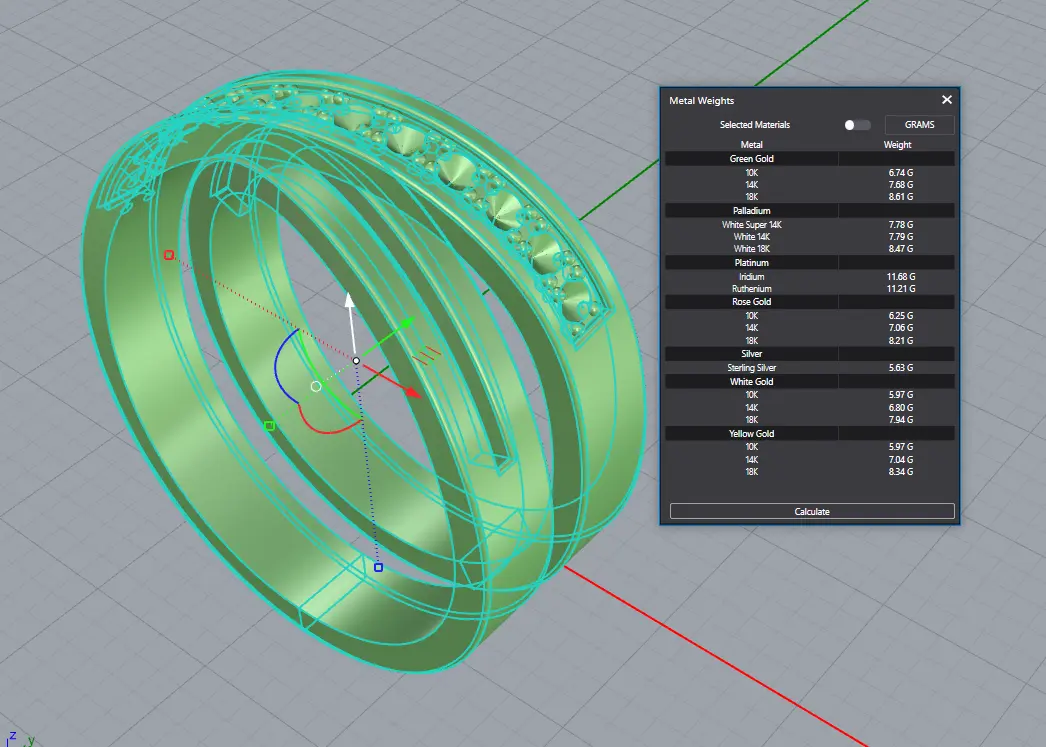
Task: Click the white Z-axis move arrow on gumball
Action: 349,301
